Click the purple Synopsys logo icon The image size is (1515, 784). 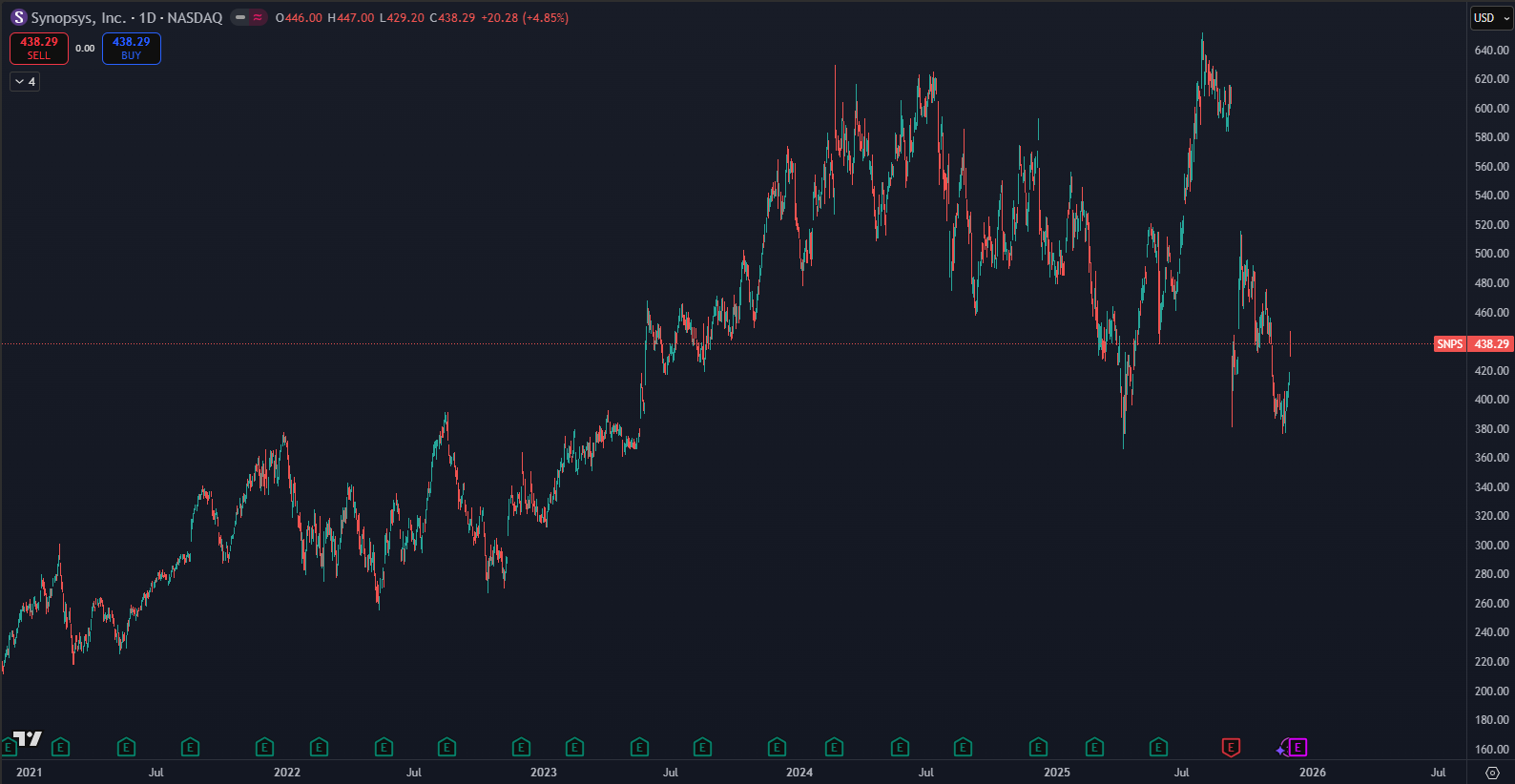click(18, 18)
